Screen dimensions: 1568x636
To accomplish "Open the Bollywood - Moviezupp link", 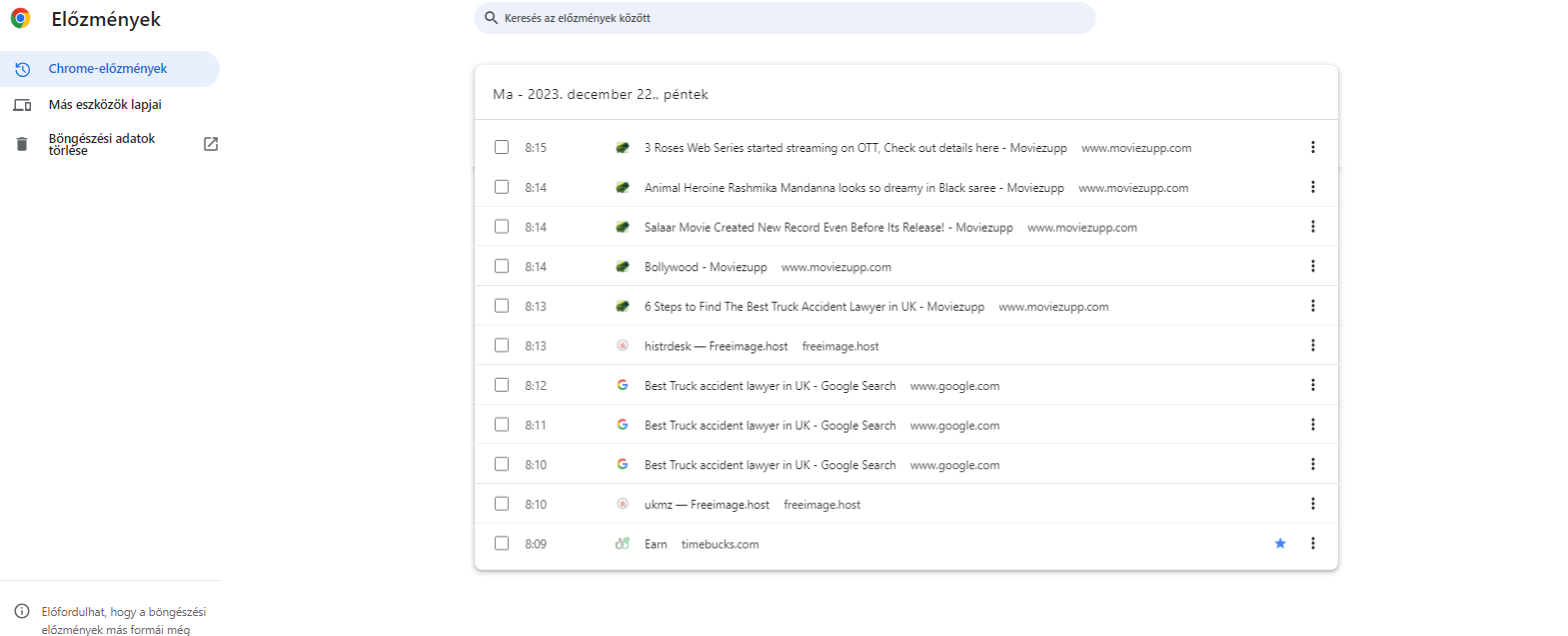I will pyautogui.click(x=706, y=267).
